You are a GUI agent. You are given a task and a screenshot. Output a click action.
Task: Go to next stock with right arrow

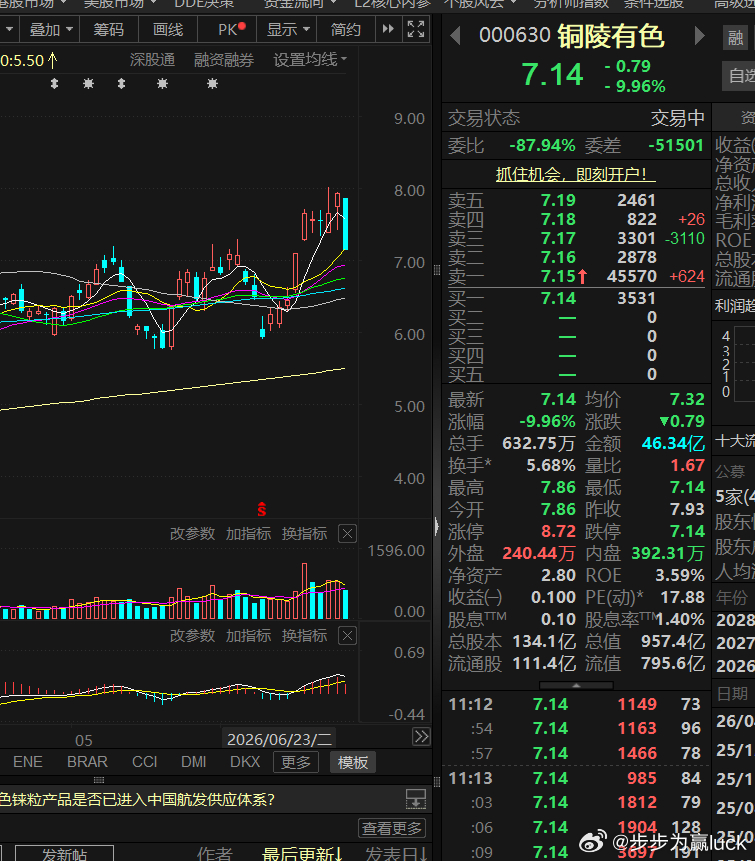click(x=699, y=36)
